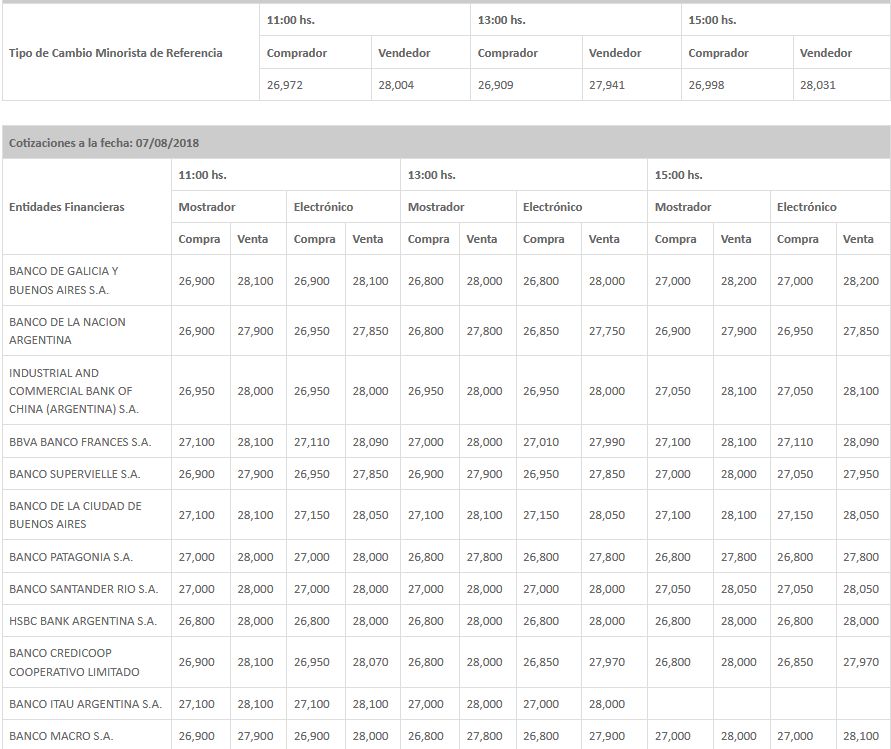
Task: Select the 'BANCO DE LA NACION ARGENTINA' row name
Action: tap(67, 331)
